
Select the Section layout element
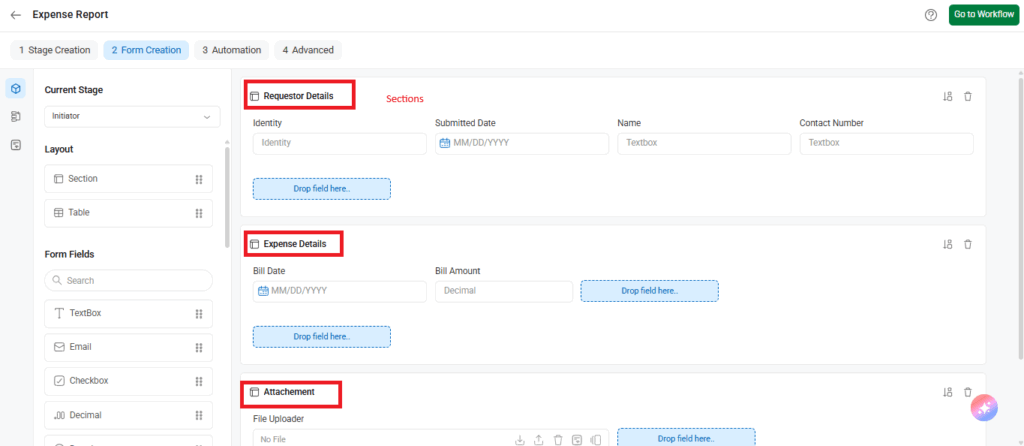(128, 179)
